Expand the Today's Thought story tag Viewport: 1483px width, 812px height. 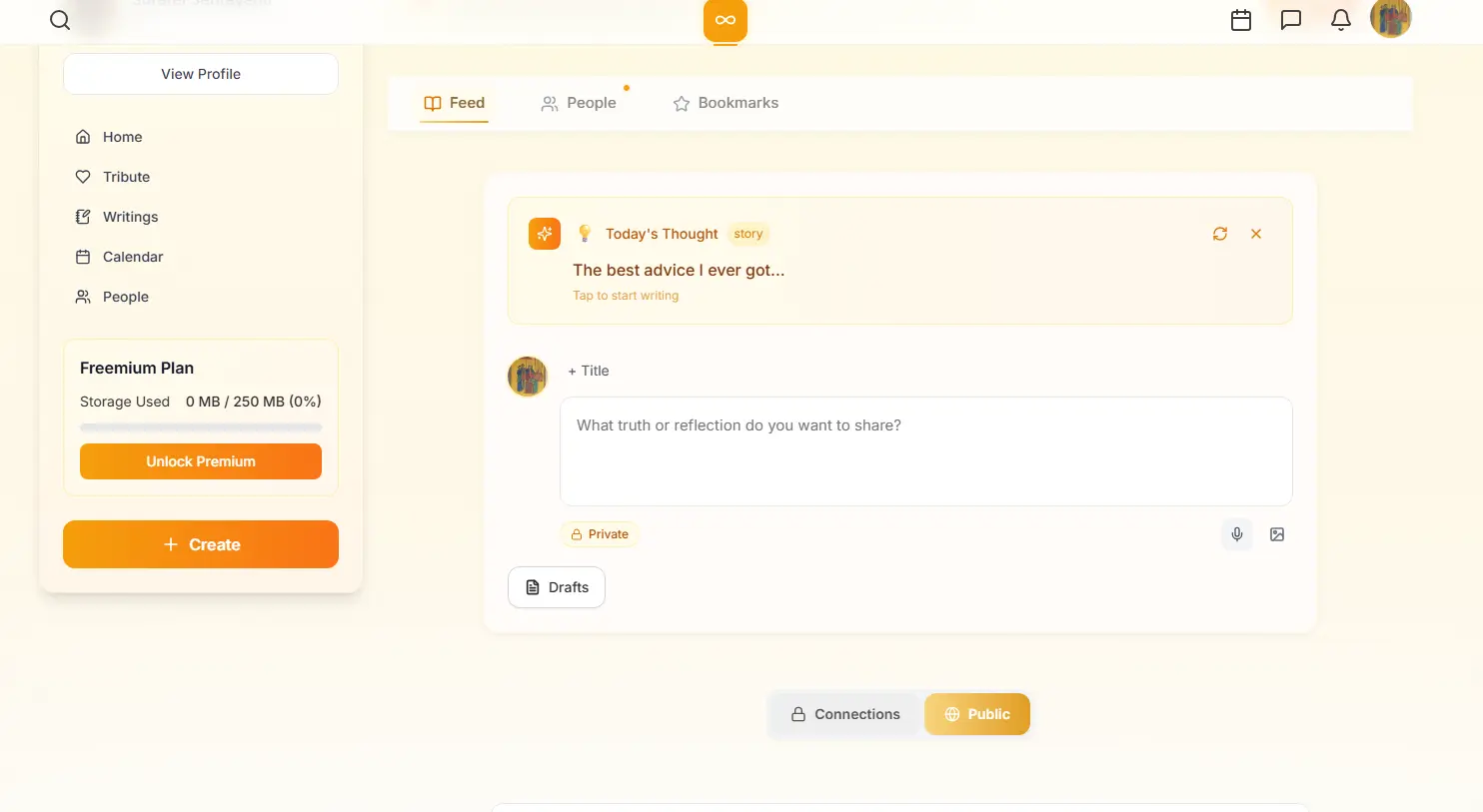[x=747, y=234]
